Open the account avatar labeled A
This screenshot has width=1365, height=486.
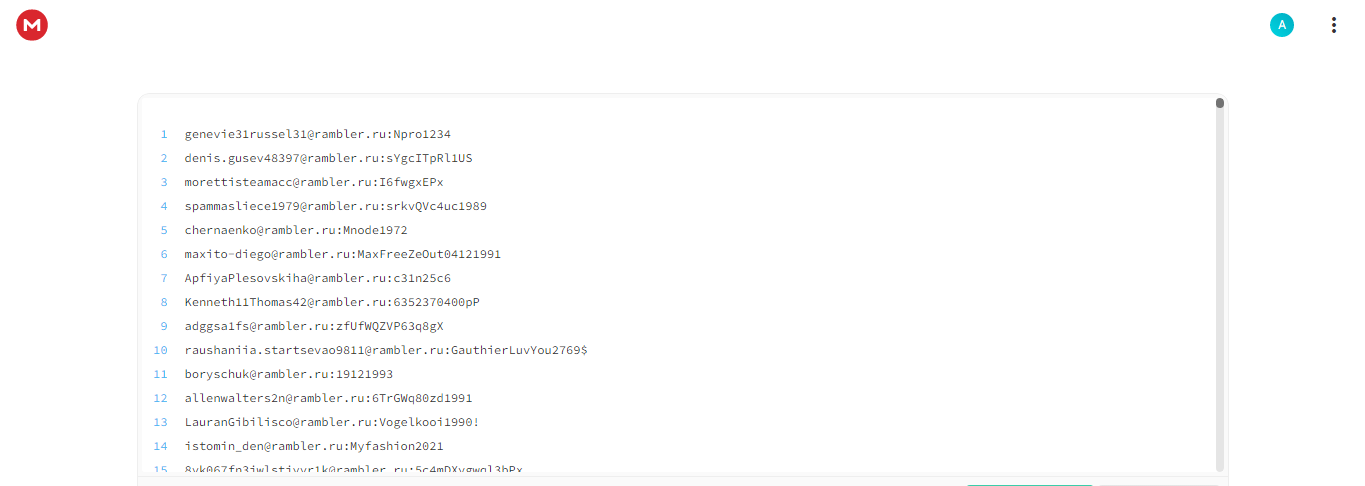click(1281, 25)
